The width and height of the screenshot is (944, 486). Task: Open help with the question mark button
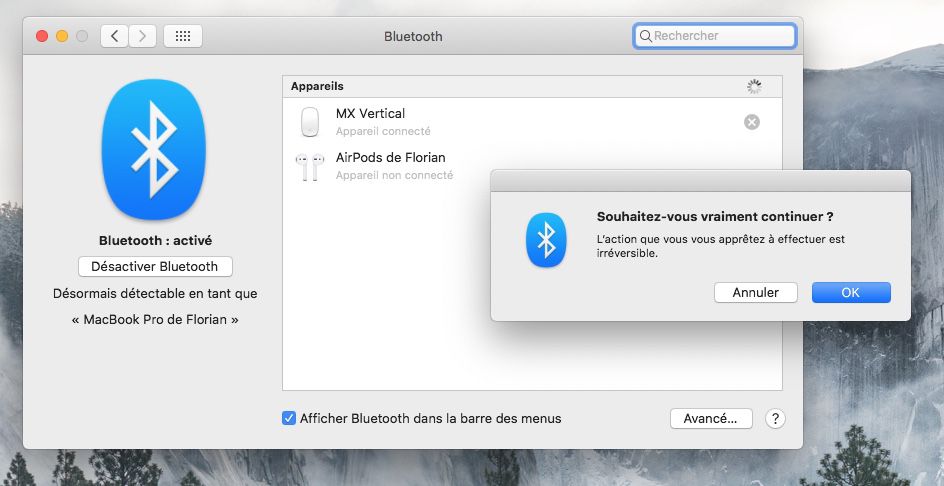(775, 419)
